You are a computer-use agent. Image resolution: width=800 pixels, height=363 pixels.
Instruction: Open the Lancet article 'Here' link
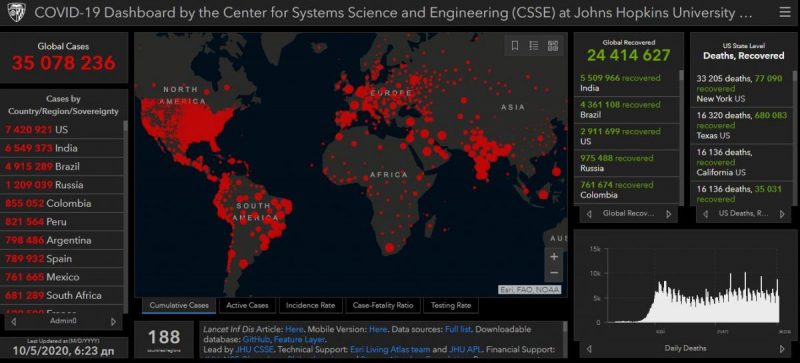(294, 329)
